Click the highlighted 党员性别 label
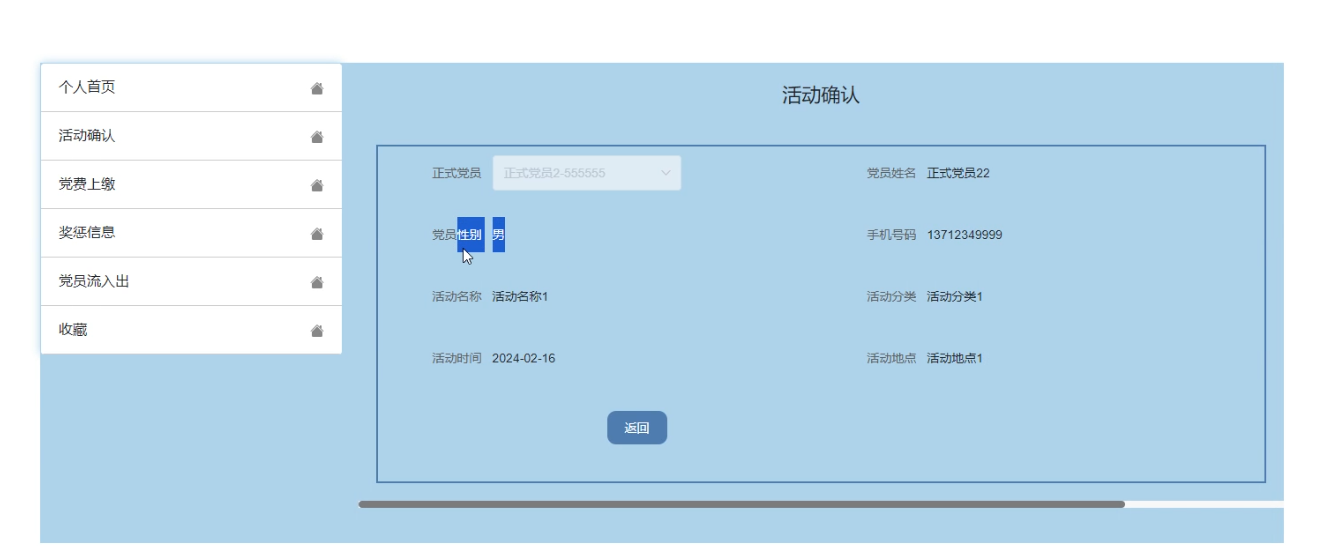This screenshot has height=546, width=1328. coord(457,235)
